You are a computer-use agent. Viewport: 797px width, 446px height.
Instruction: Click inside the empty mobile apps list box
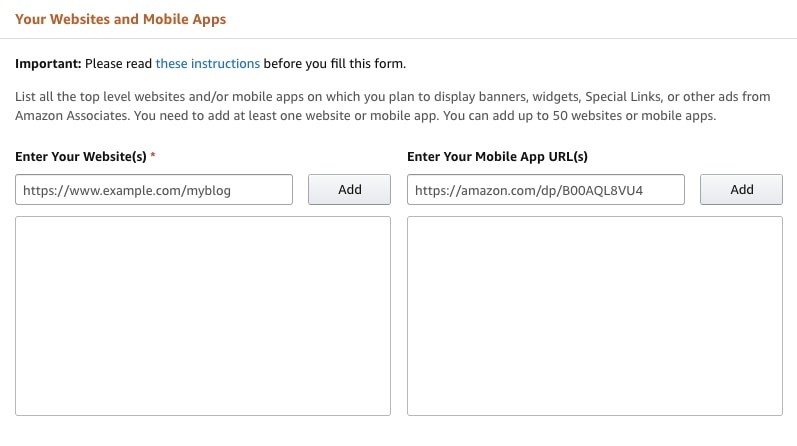[595, 315]
